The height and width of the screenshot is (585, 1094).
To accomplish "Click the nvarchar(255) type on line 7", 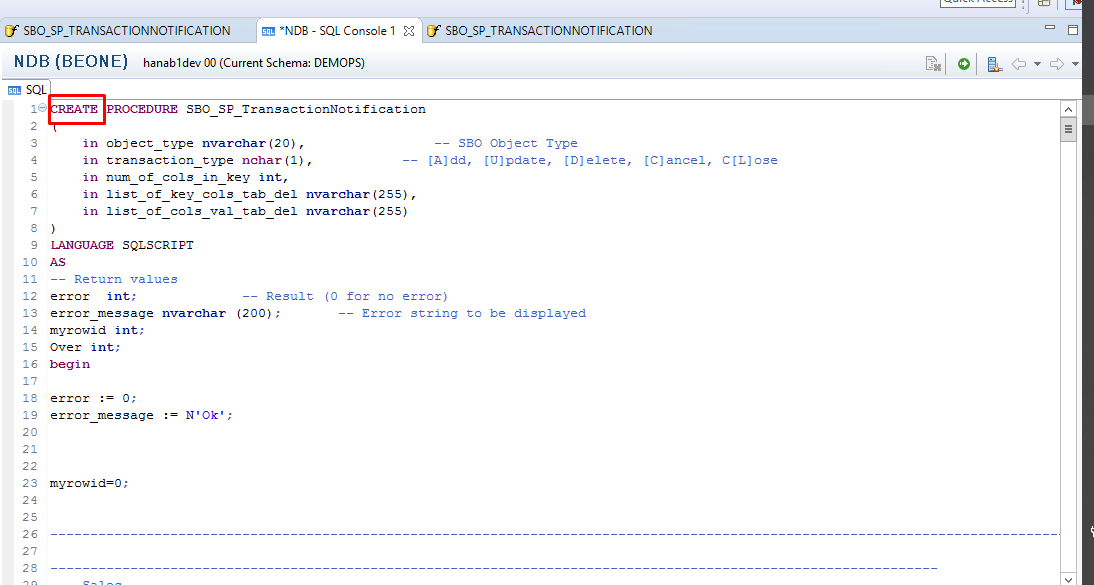I will 357,211.
